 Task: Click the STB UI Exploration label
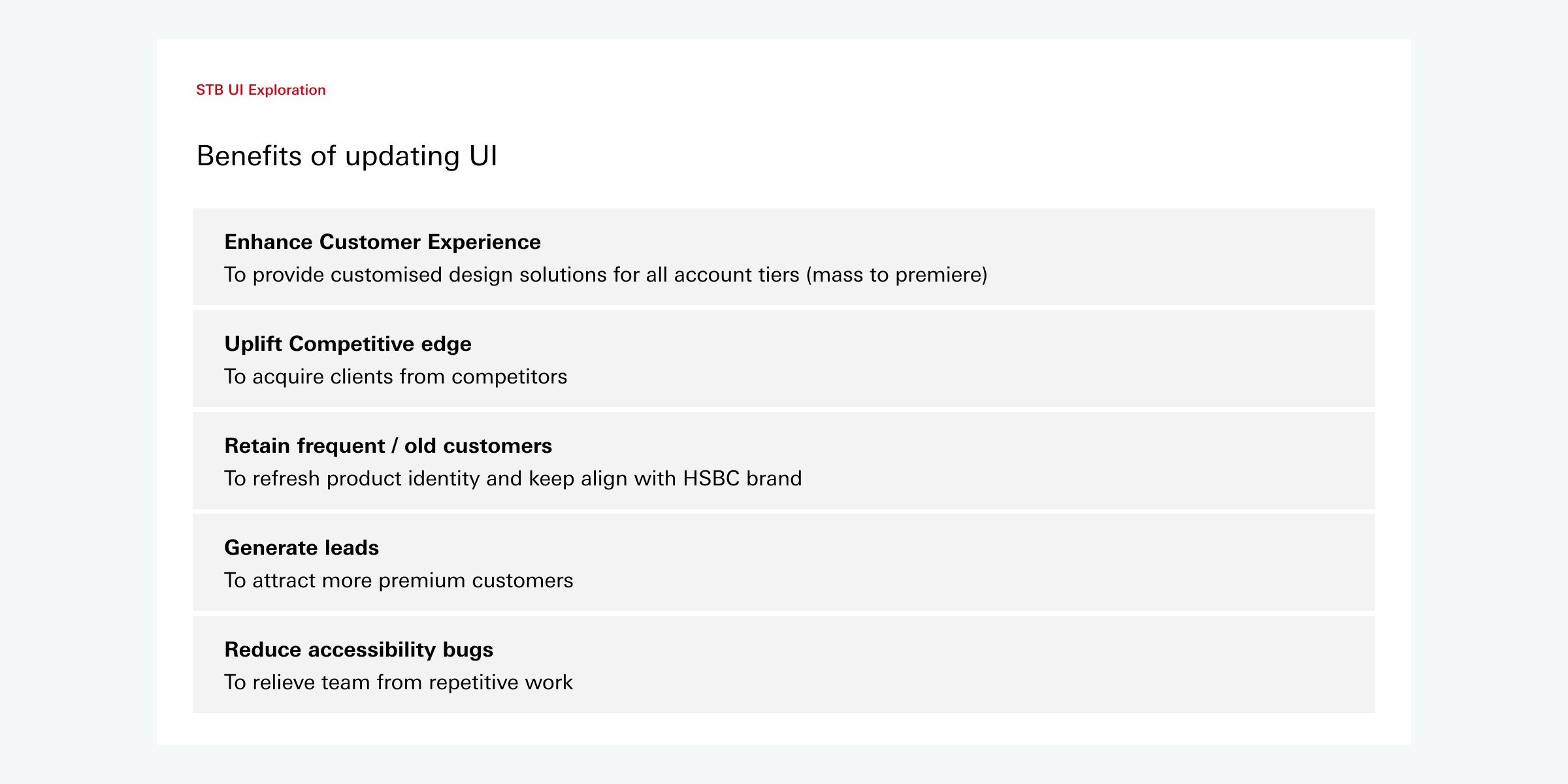tap(261, 90)
